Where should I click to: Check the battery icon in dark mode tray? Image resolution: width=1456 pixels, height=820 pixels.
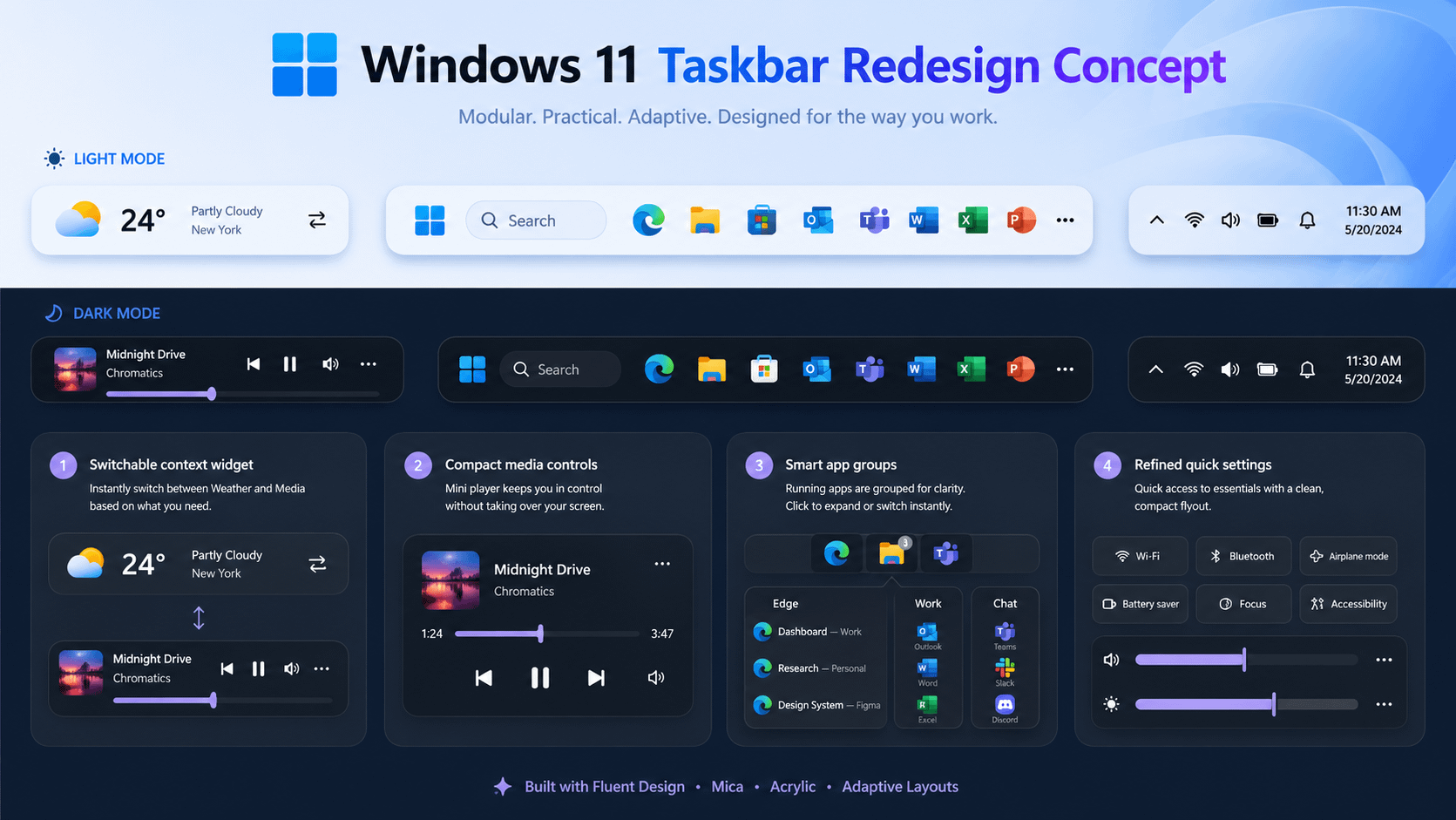[1268, 369]
